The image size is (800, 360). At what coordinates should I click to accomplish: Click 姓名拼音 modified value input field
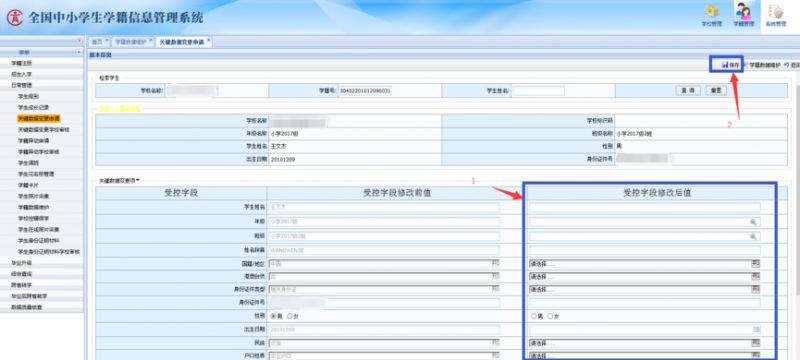[644, 250]
